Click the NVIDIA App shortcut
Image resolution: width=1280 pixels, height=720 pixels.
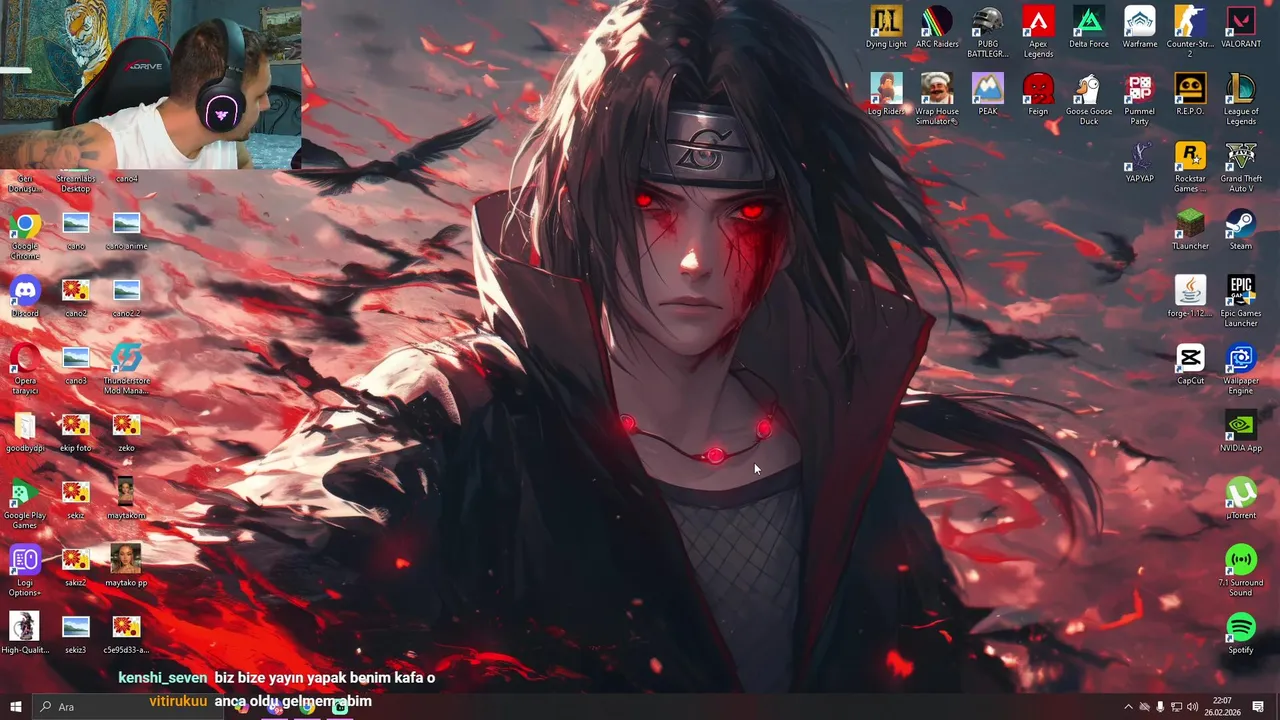pos(1241,431)
